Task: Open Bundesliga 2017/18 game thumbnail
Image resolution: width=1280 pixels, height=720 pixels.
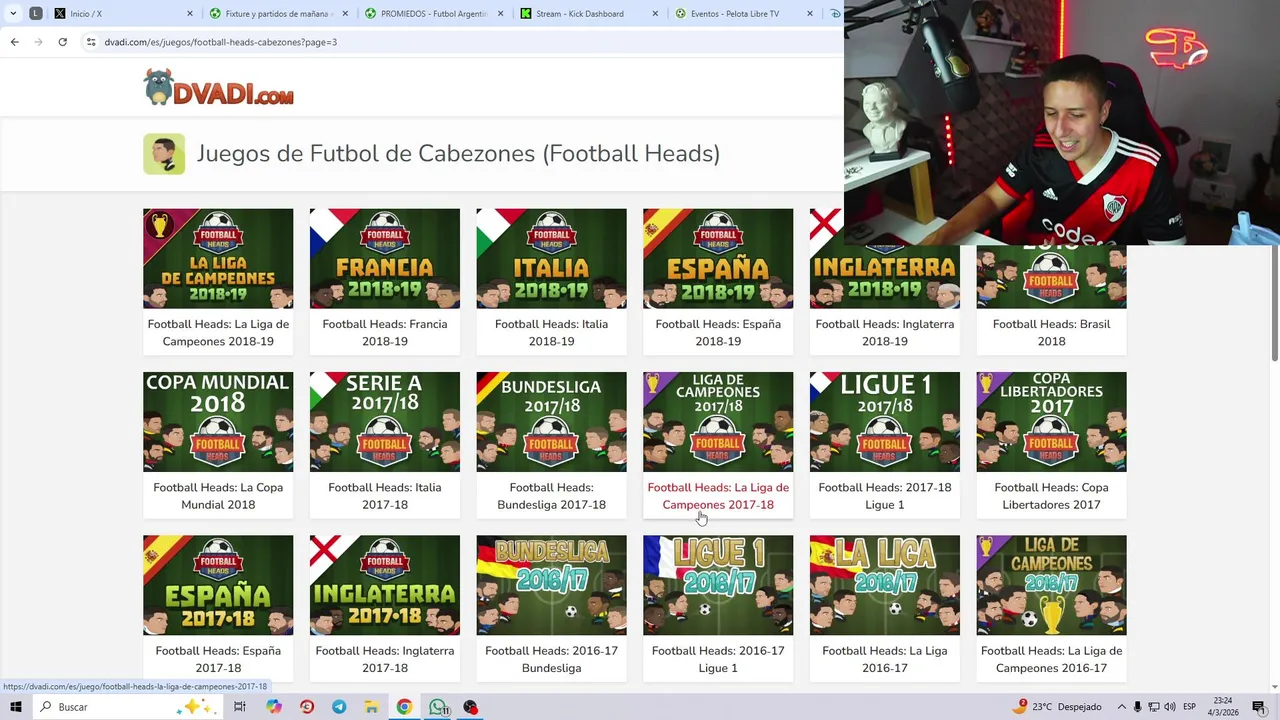Action: pos(551,422)
